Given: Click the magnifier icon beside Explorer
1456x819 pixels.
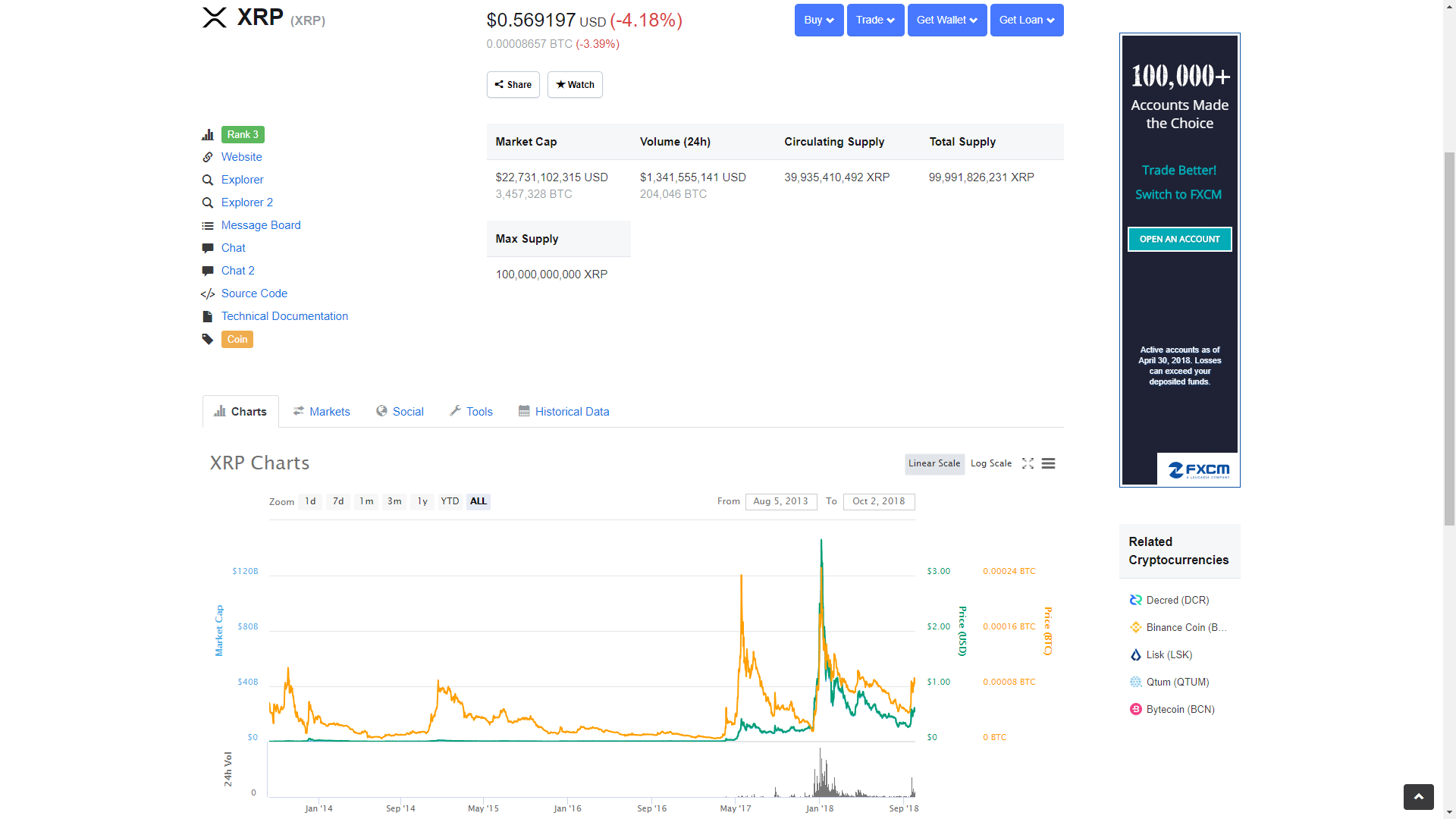Looking at the screenshot, I should [208, 180].
